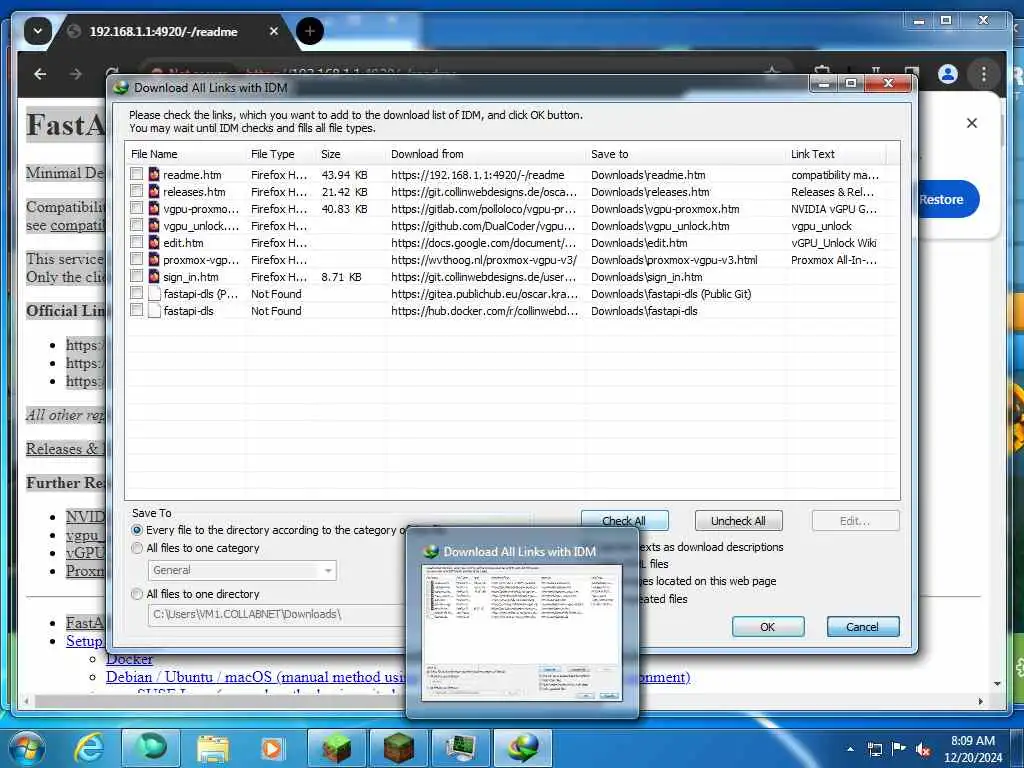Click the browser forward arrow

tap(76, 74)
